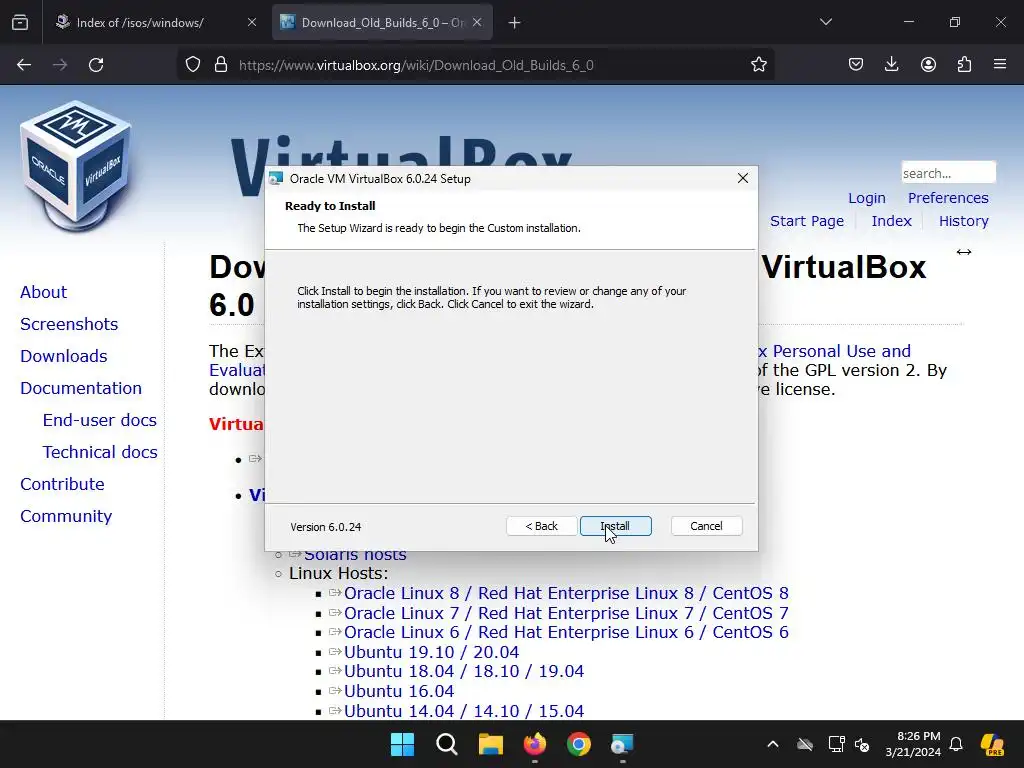This screenshot has width=1024, height=768.
Task: Open Downloads in the sidebar
Action: pos(63,356)
